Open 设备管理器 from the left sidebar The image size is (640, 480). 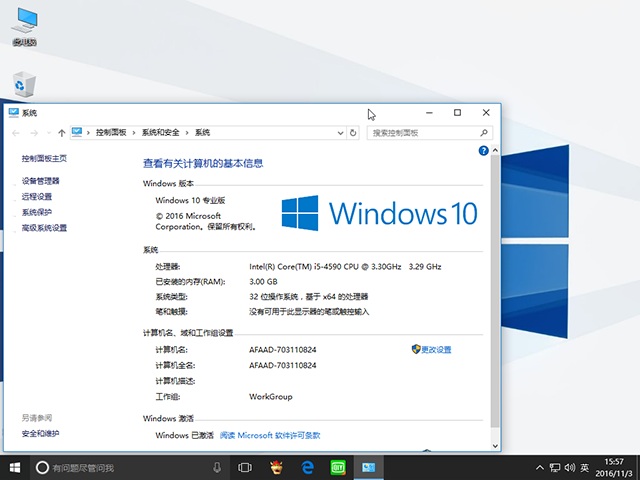[41, 181]
